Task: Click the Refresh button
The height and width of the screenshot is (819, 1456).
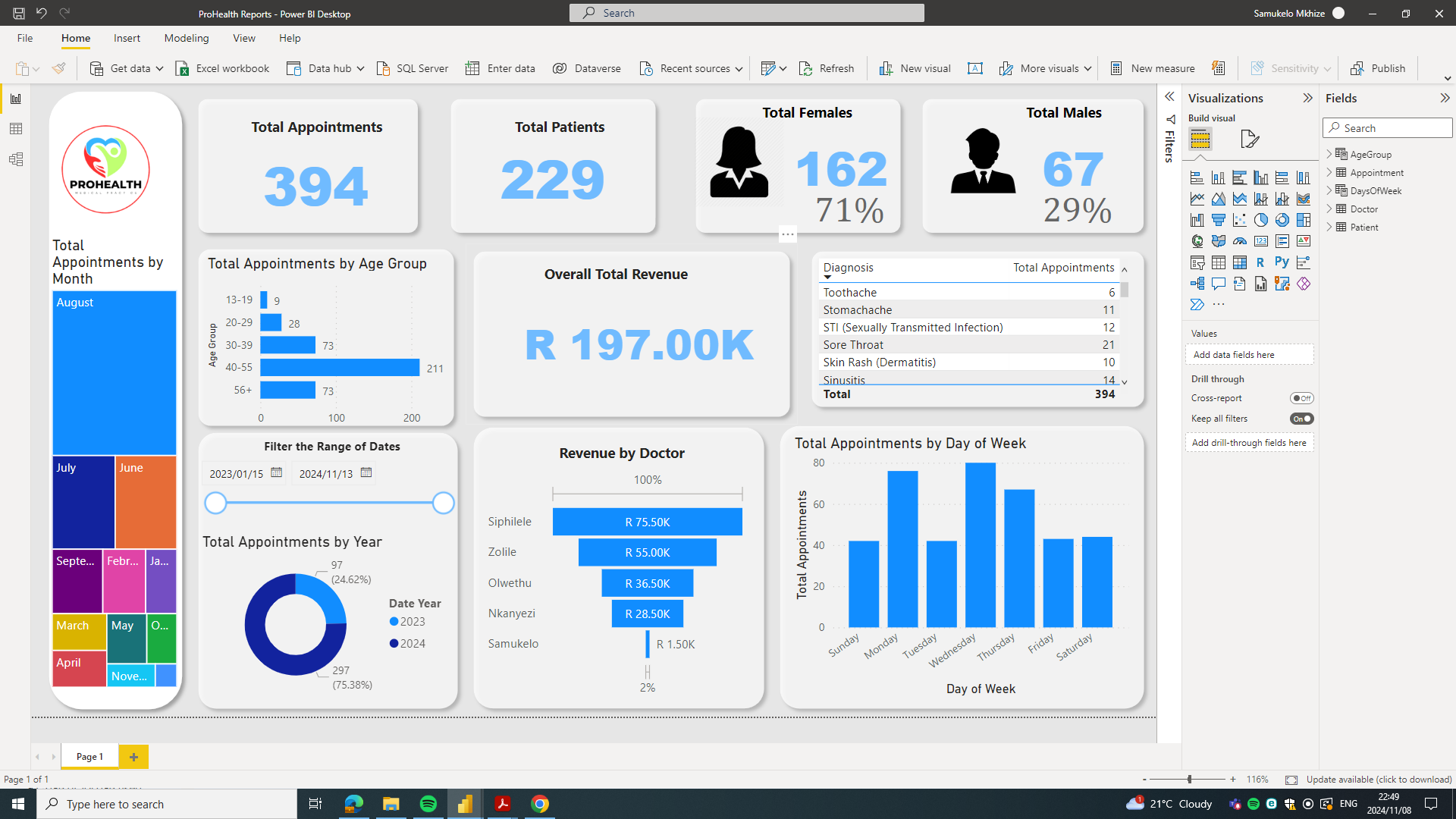Action: (827, 68)
